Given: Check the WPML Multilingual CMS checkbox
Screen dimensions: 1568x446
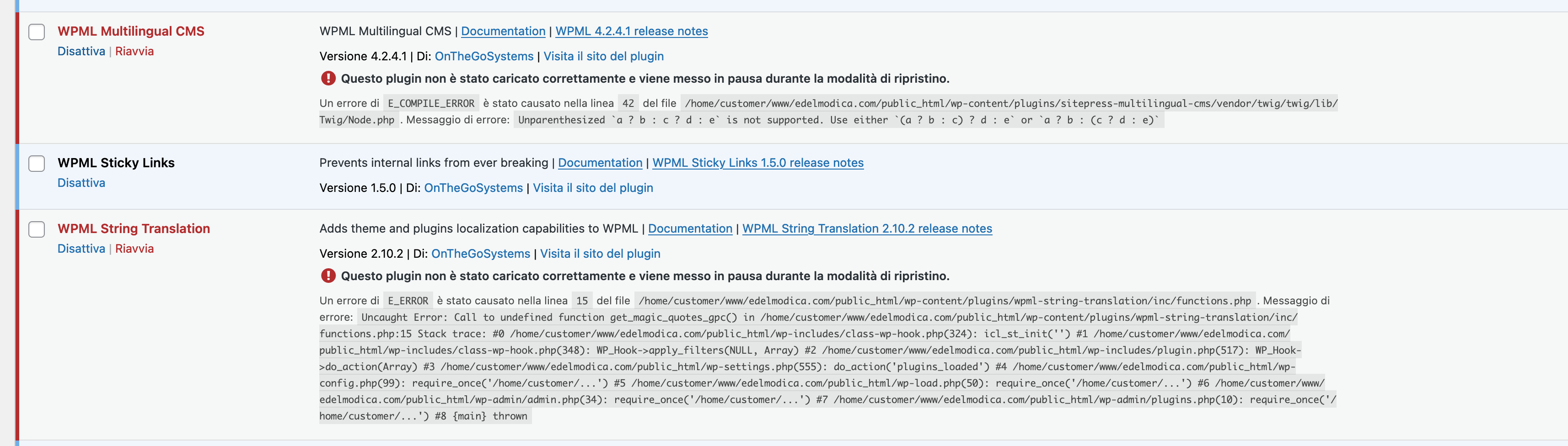Looking at the screenshot, I should 37,32.
